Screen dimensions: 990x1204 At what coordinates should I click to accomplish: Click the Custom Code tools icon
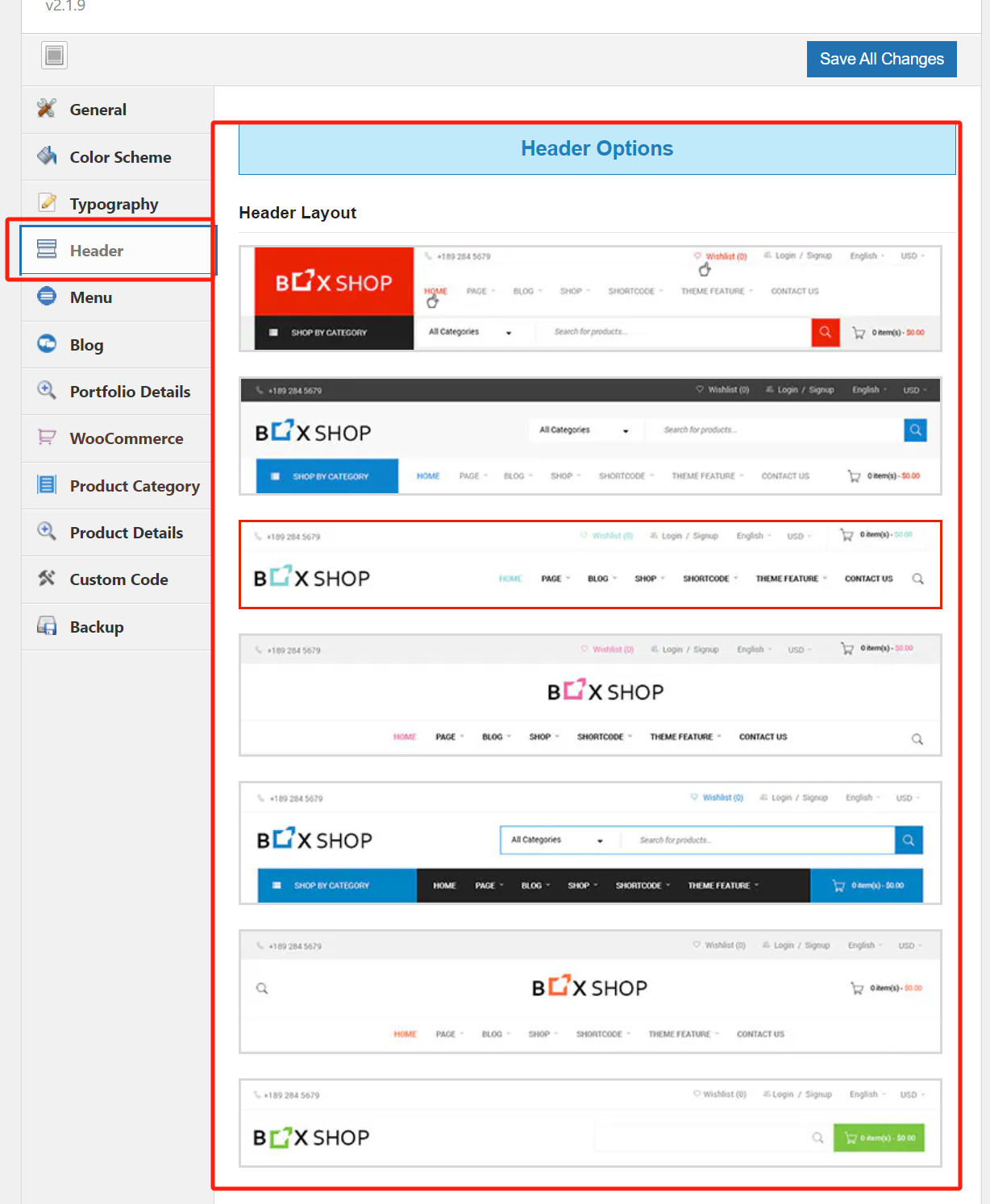46,579
